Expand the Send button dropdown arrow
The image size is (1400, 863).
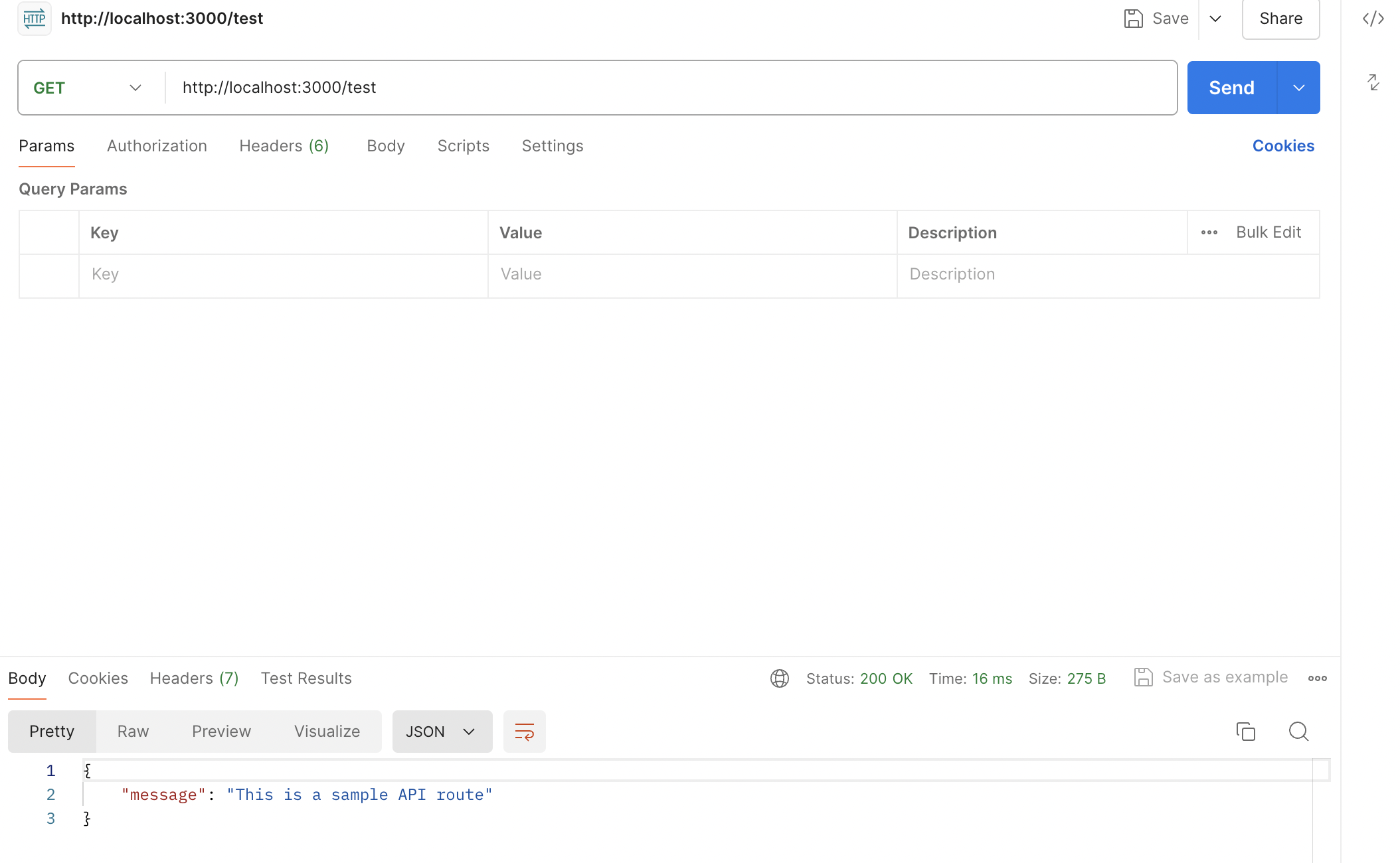[1298, 88]
